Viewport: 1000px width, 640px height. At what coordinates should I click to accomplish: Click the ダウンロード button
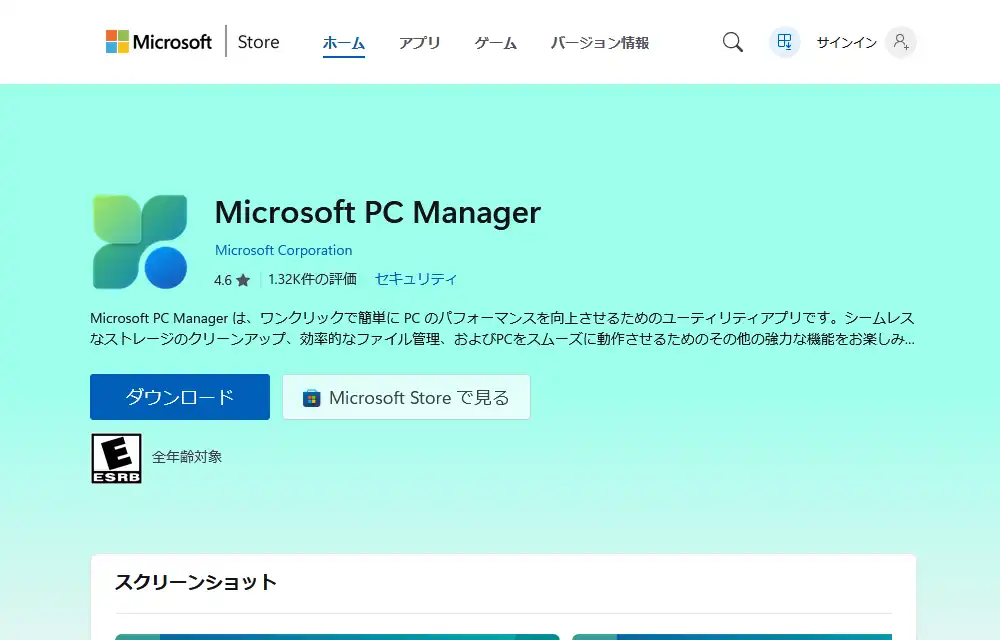(180, 397)
